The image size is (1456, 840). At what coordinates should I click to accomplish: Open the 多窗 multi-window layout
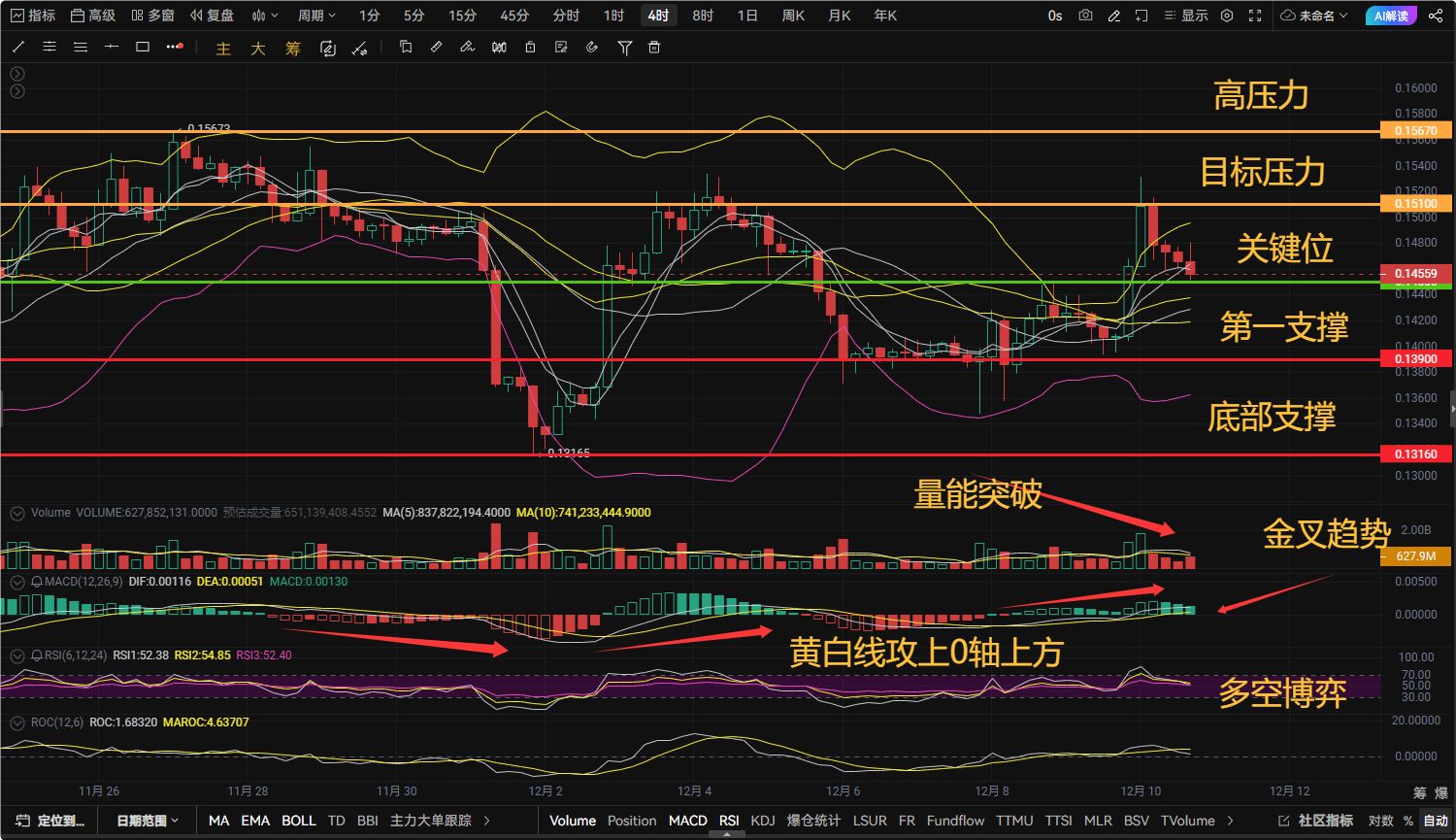(153, 16)
